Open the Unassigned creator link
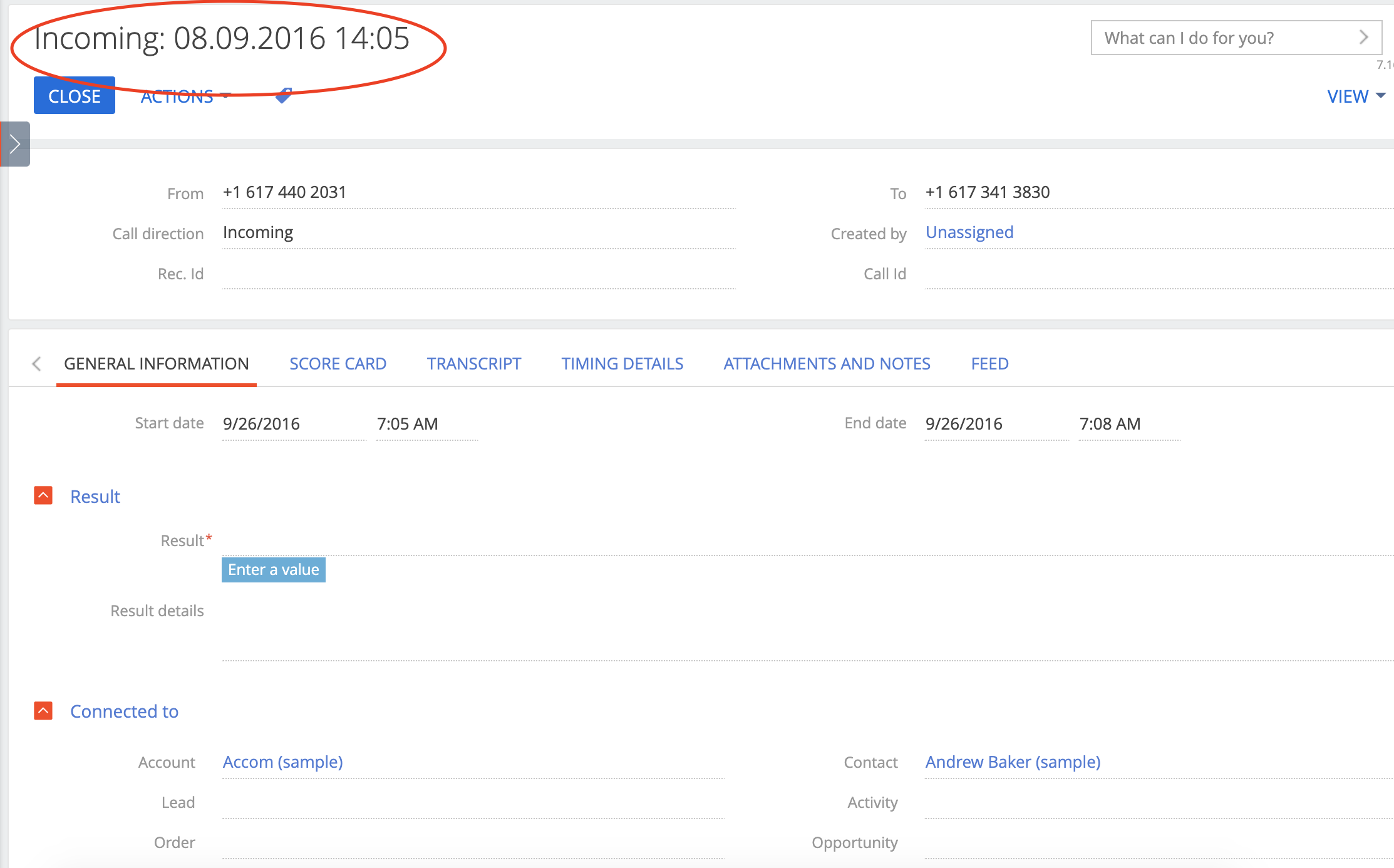 pyautogui.click(x=969, y=232)
